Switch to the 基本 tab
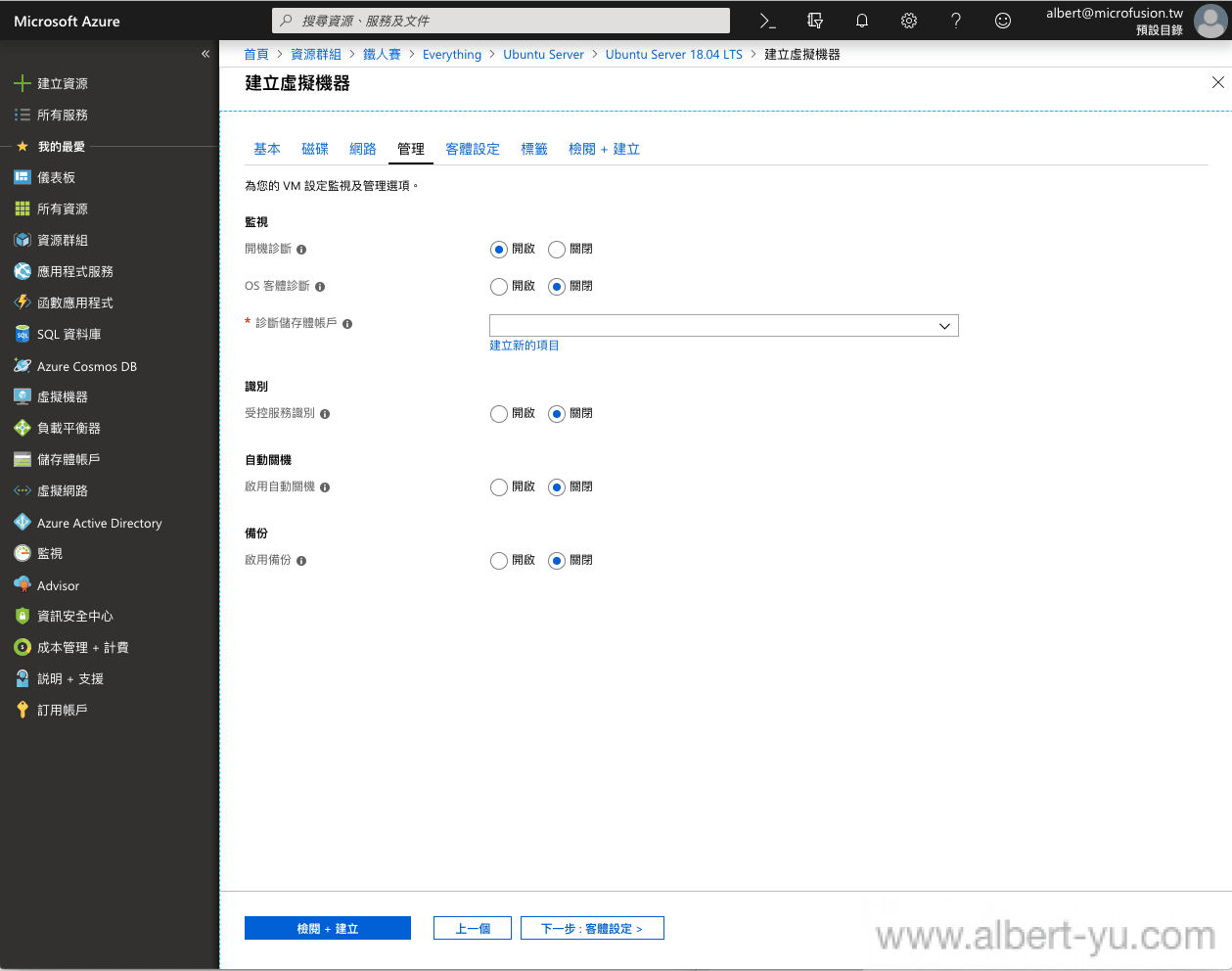The width and height of the screenshot is (1232, 971). click(267, 149)
